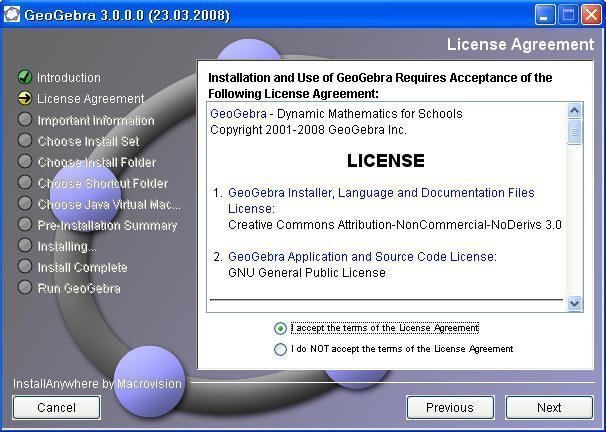Select 'I accept the terms' radio button

click(280, 328)
